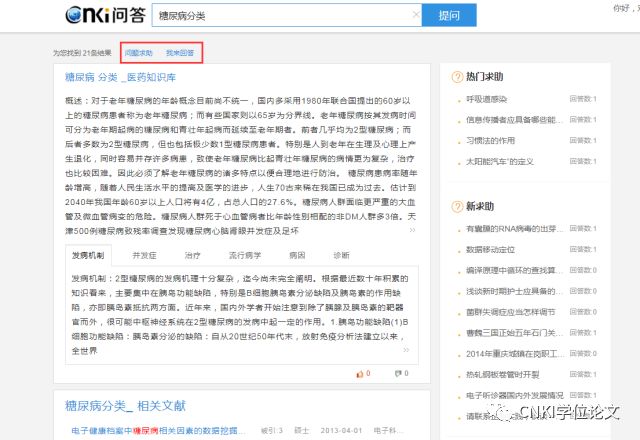This screenshot has height=440, width=640.
Task: Open new question 曹魏三国正始五年石门关
Action: point(515,333)
